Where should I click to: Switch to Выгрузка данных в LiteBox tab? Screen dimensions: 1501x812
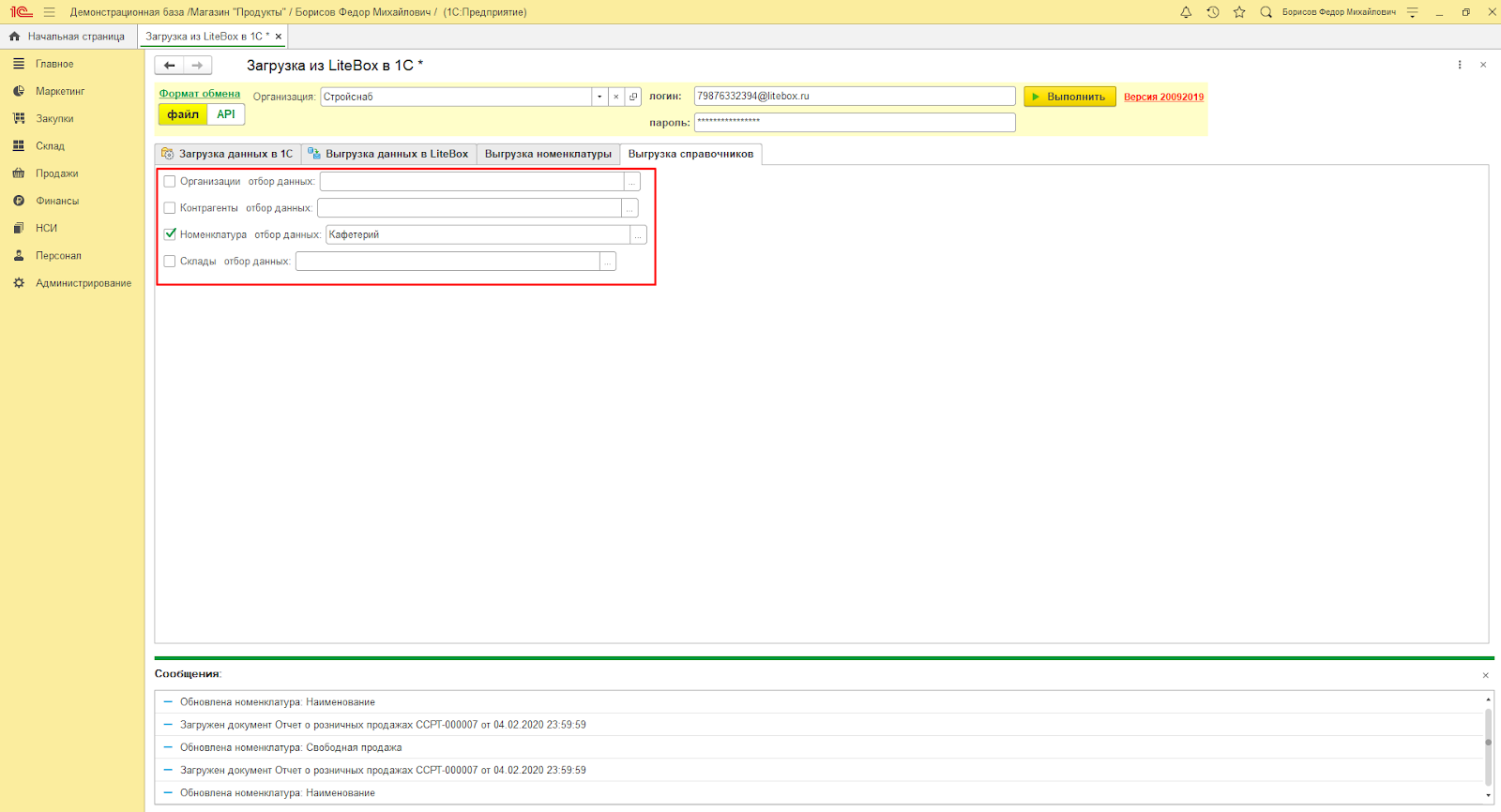click(x=389, y=154)
